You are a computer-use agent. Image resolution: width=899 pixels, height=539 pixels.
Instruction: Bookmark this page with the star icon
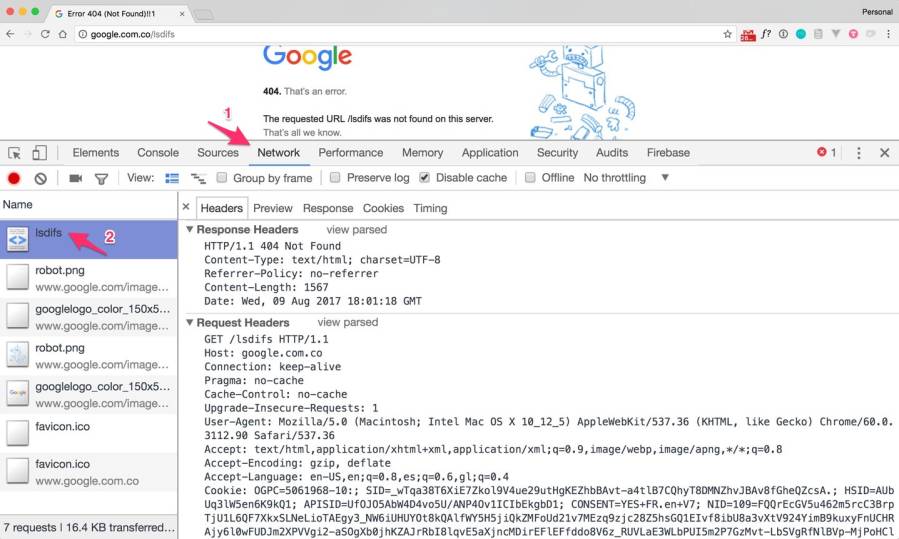727,34
